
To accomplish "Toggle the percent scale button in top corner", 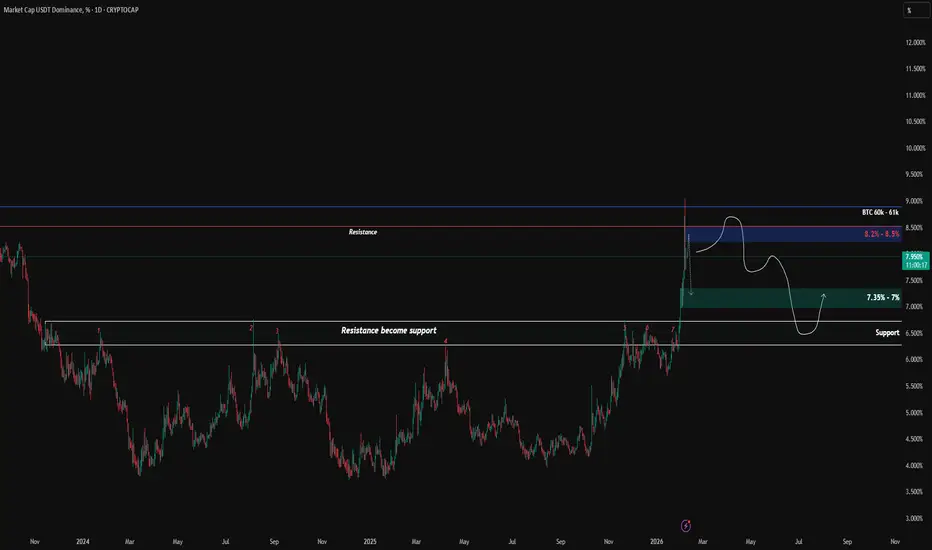I will tap(916, 10).
